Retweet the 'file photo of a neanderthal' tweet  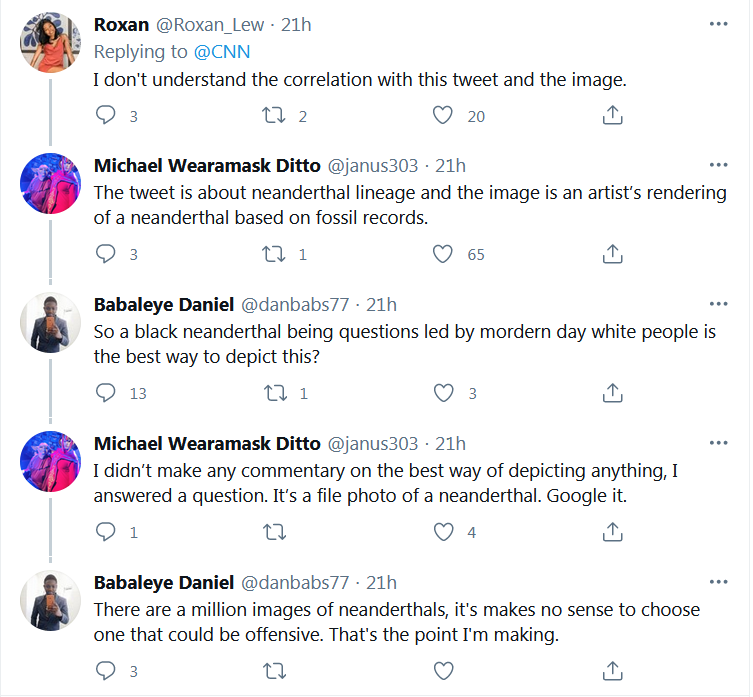coord(275,532)
